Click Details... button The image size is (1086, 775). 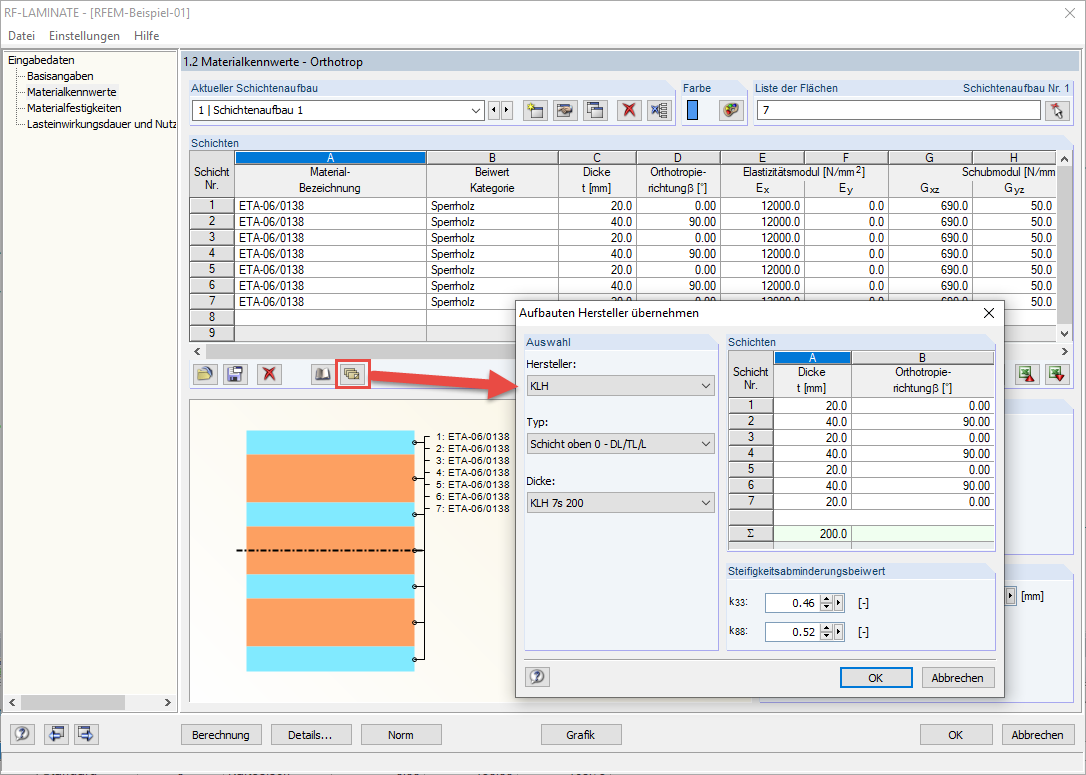click(311, 735)
